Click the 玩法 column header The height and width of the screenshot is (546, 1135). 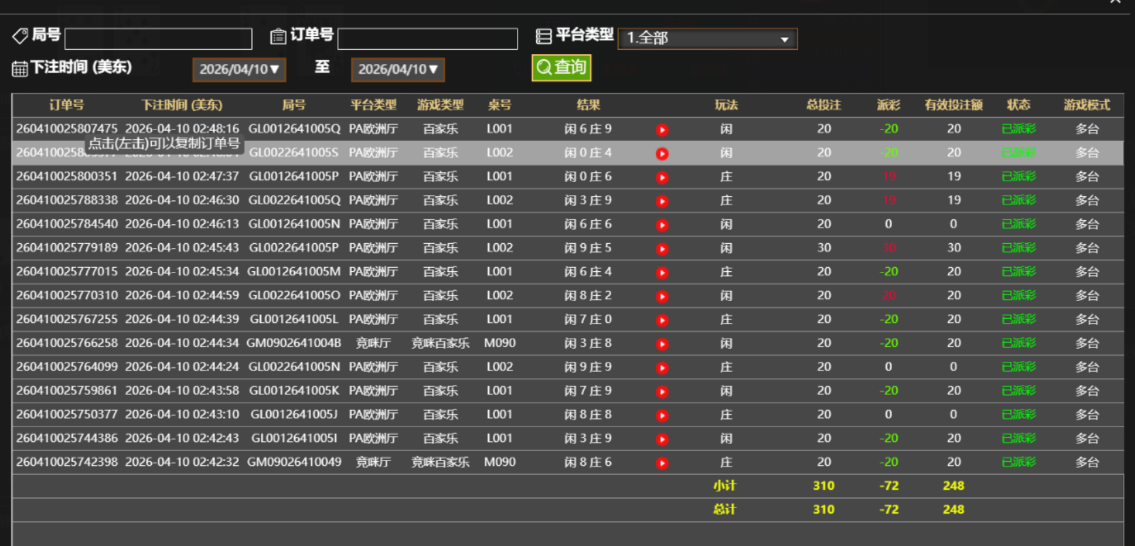click(726, 104)
